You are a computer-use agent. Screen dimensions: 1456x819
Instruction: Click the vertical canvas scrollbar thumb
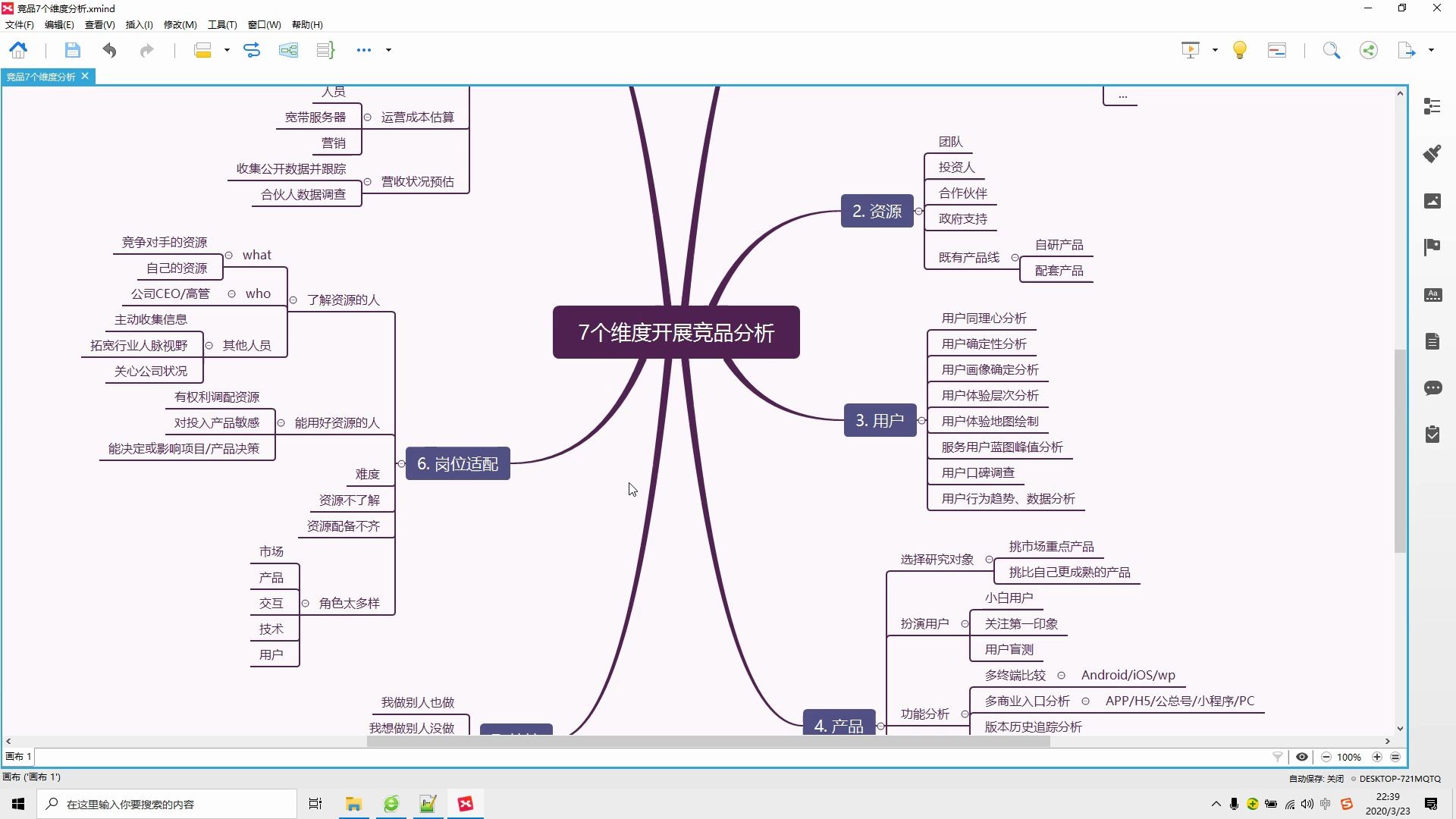1400,451
